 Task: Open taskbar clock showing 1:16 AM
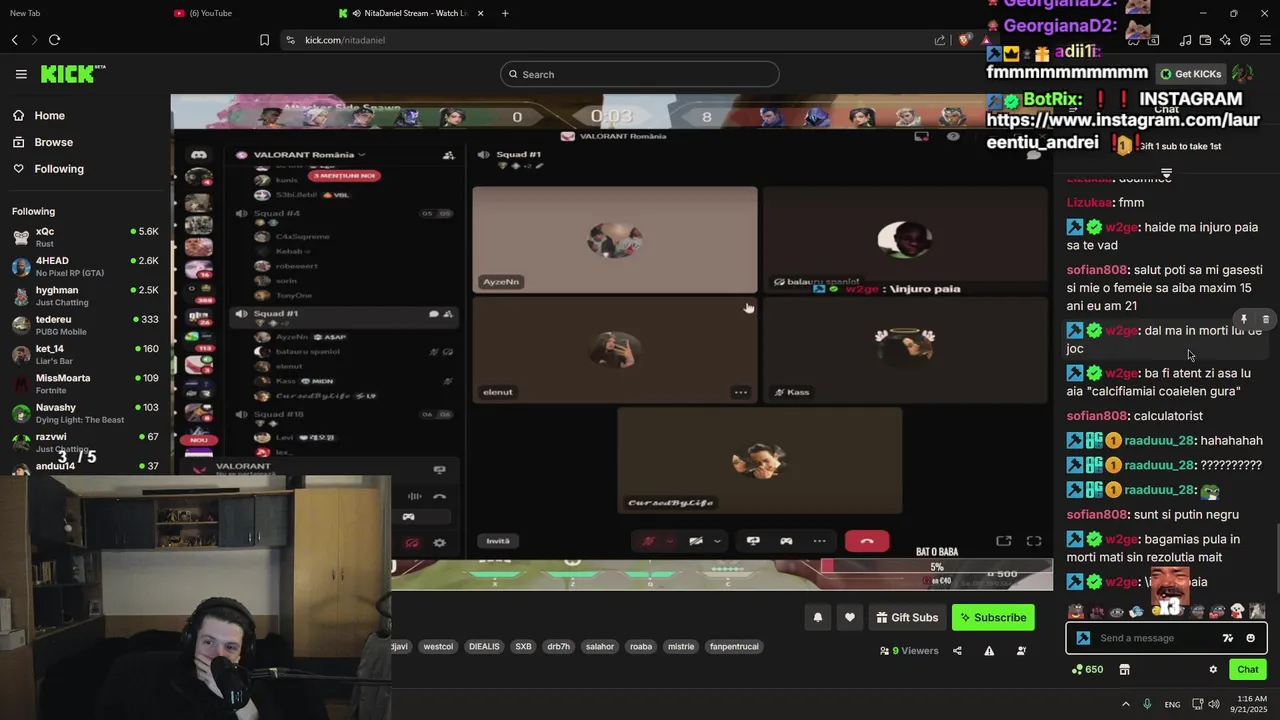[x=1249, y=704]
